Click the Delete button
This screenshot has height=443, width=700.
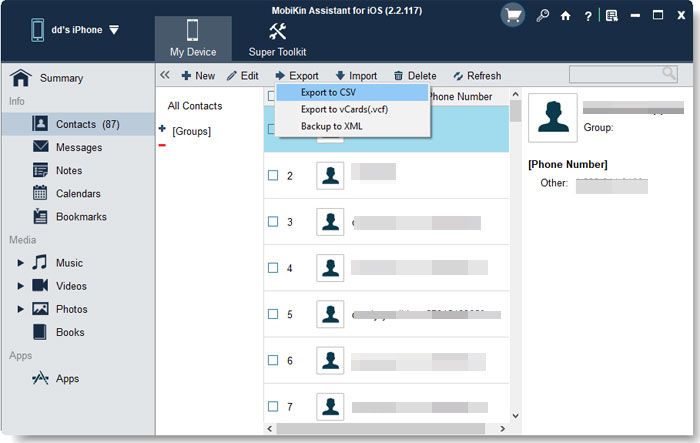(x=415, y=76)
